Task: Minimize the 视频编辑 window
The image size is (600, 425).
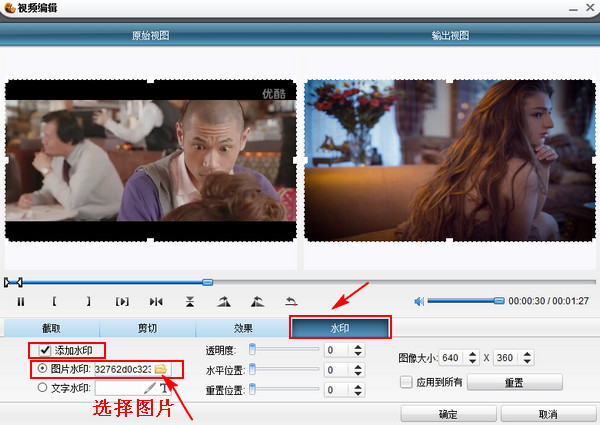Action: tap(573, 8)
